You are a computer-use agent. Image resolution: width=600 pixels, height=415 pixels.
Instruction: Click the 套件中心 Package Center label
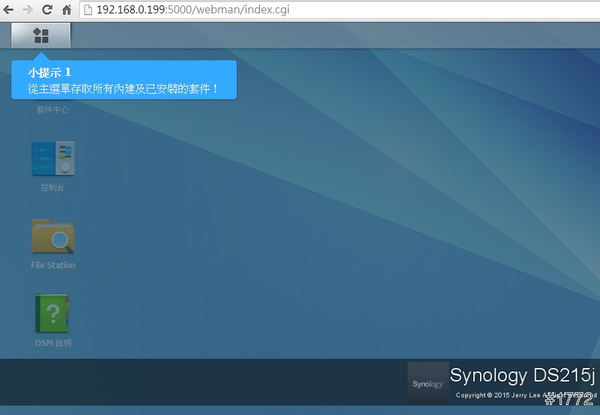click(x=53, y=110)
